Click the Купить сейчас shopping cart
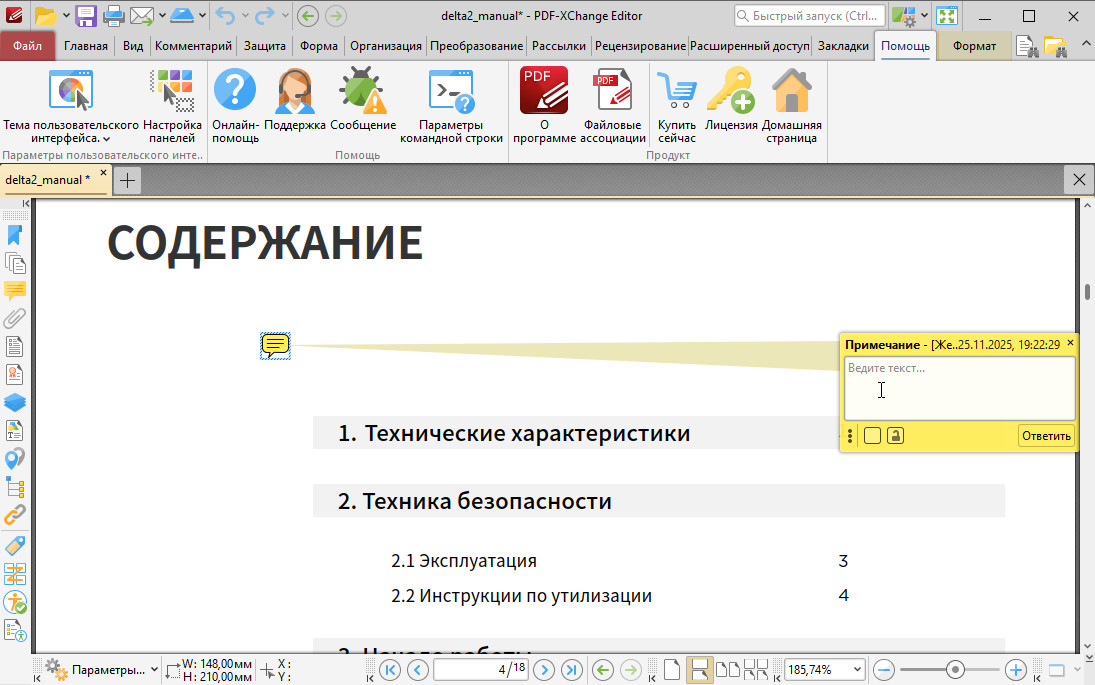This screenshot has width=1095, height=685. pos(677,93)
